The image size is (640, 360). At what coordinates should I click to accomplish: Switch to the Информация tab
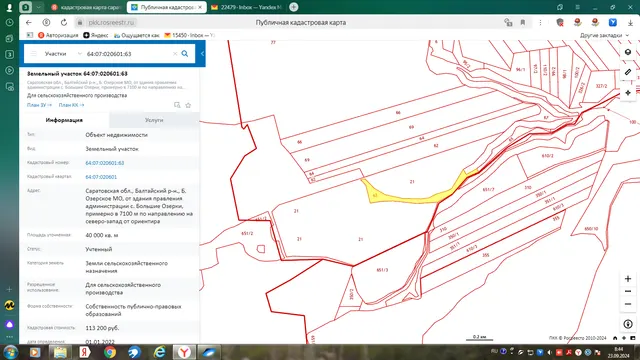[x=64, y=120]
